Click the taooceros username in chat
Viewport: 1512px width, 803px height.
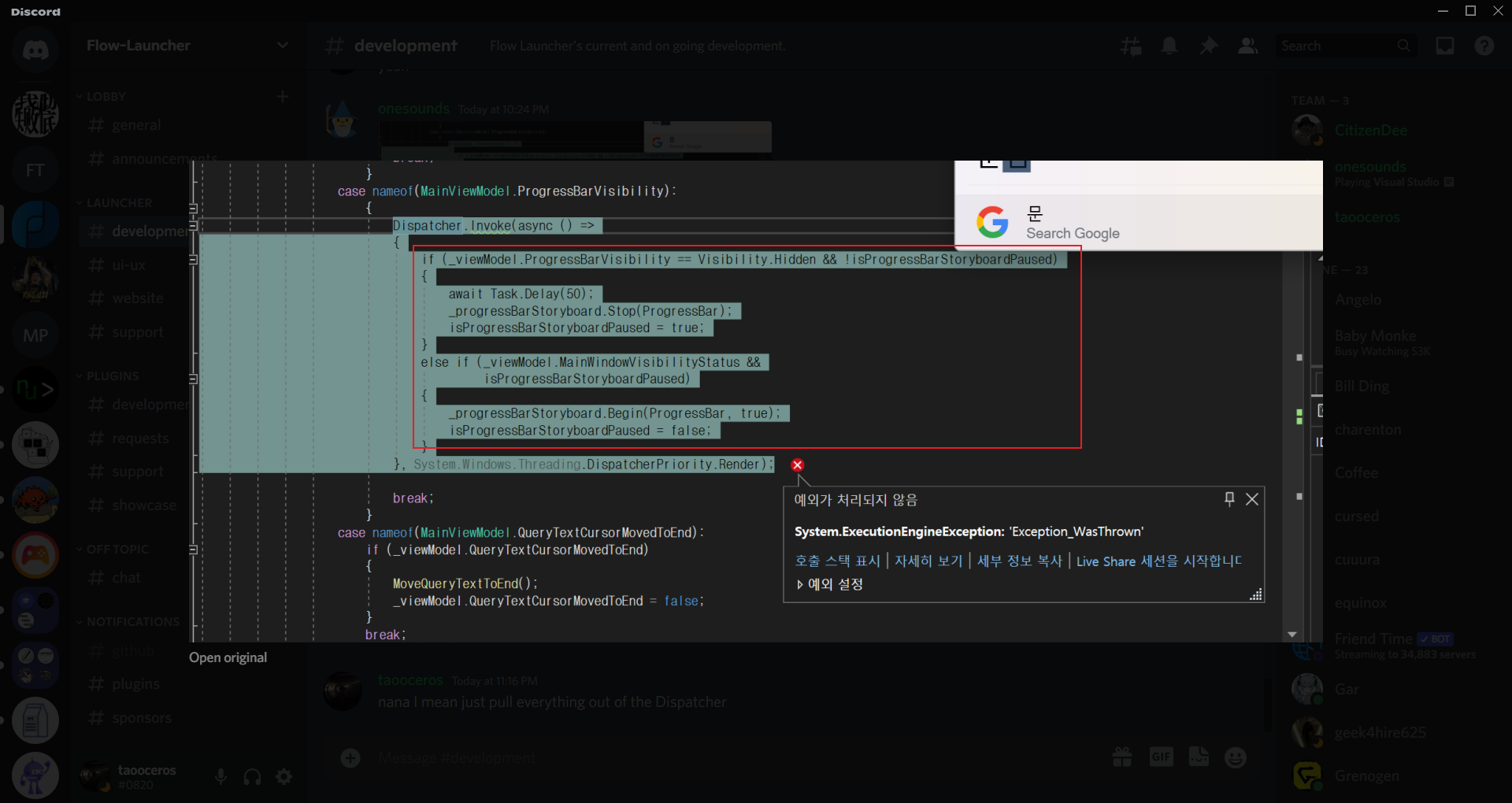pos(410,680)
